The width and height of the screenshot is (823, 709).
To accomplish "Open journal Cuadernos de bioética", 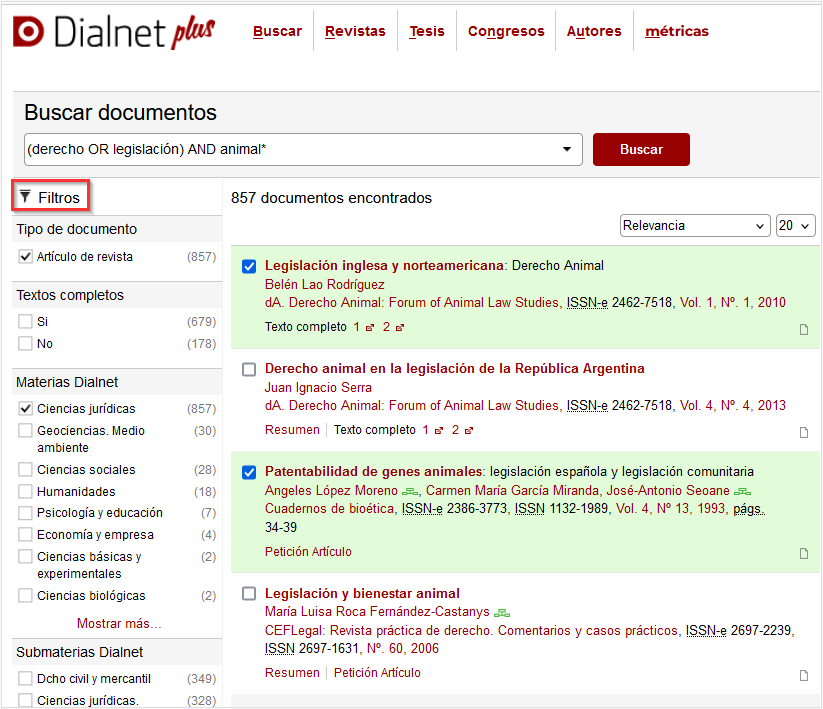I will (329, 509).
